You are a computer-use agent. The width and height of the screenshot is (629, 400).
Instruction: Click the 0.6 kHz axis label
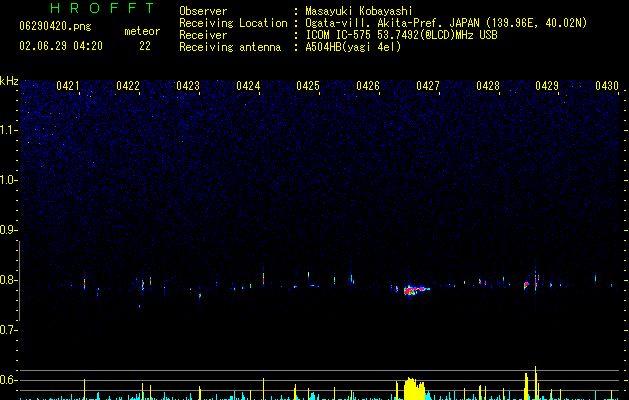pyautogui.click(x=8, y=380)
